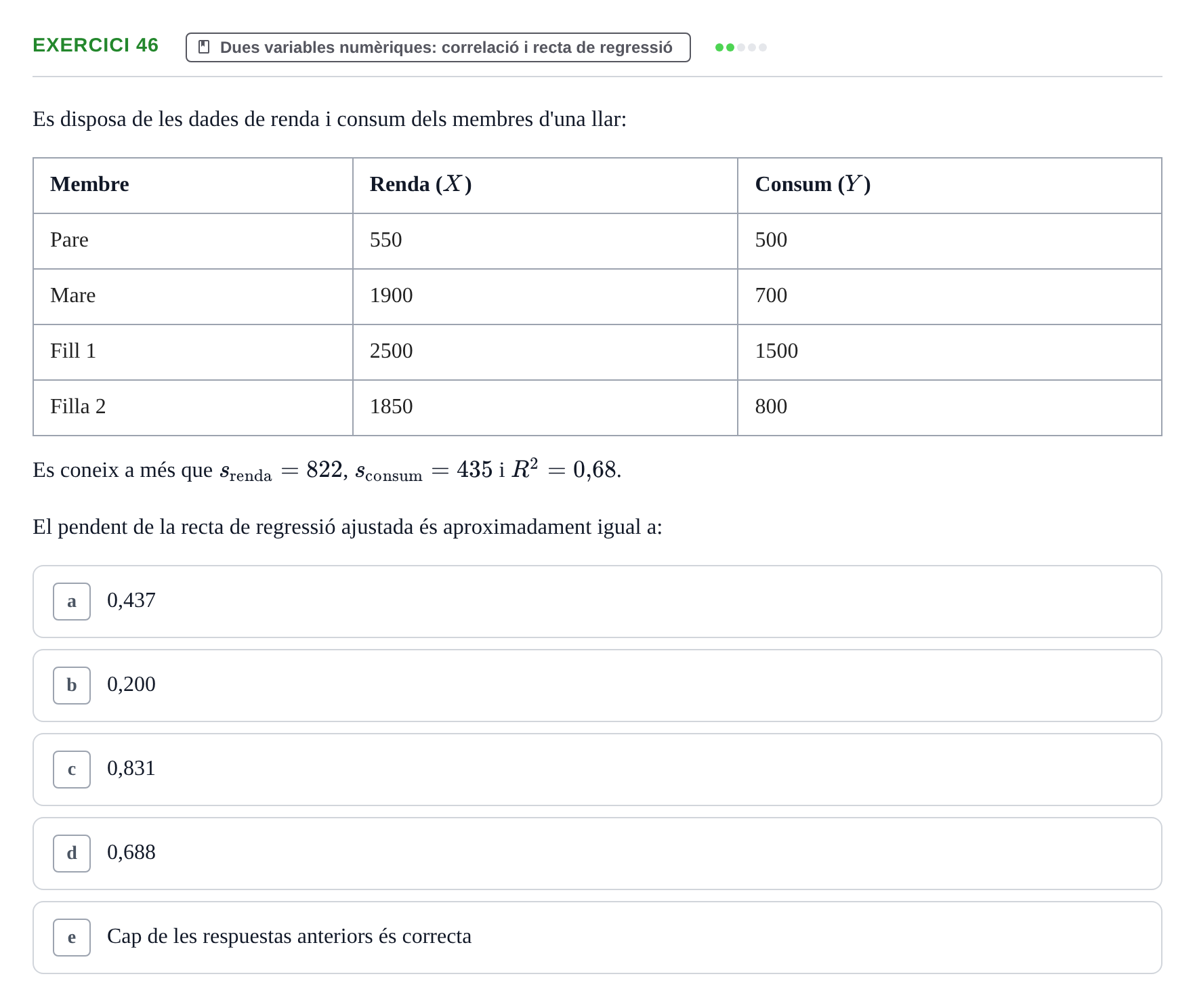Click the difficulty dots indicator
This screenshot has height=1008, width=1195.
(x=740, y=47)
